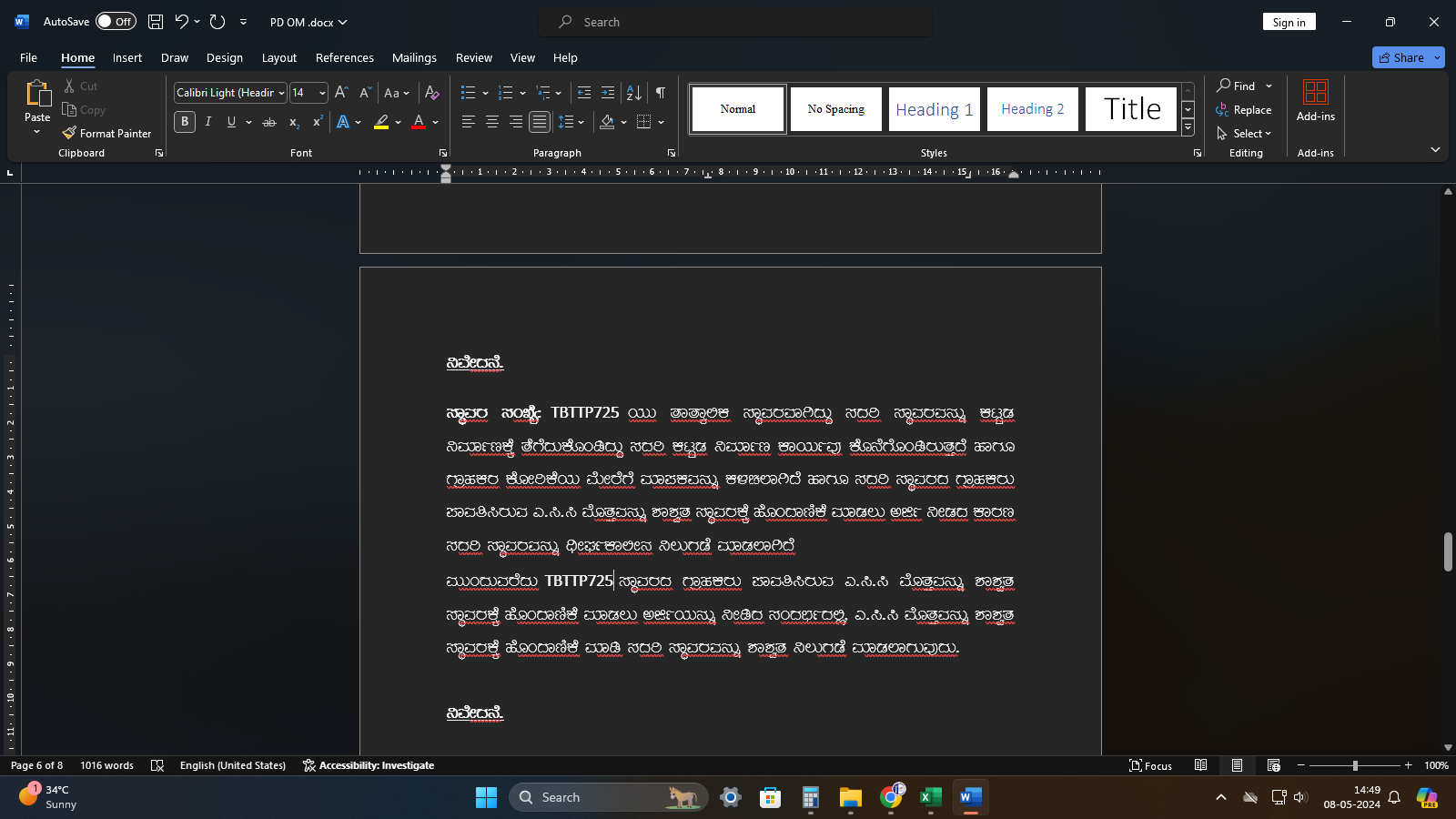Viewport: 1456px width, 819px height.
Task: Click Find in Editing group
Action: click(1236, 86)
